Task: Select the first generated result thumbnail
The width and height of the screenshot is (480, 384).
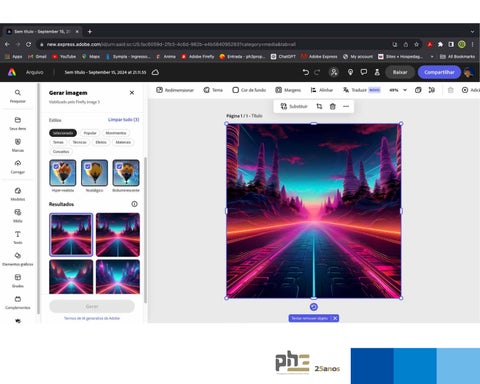Action: tap(71, 235)
